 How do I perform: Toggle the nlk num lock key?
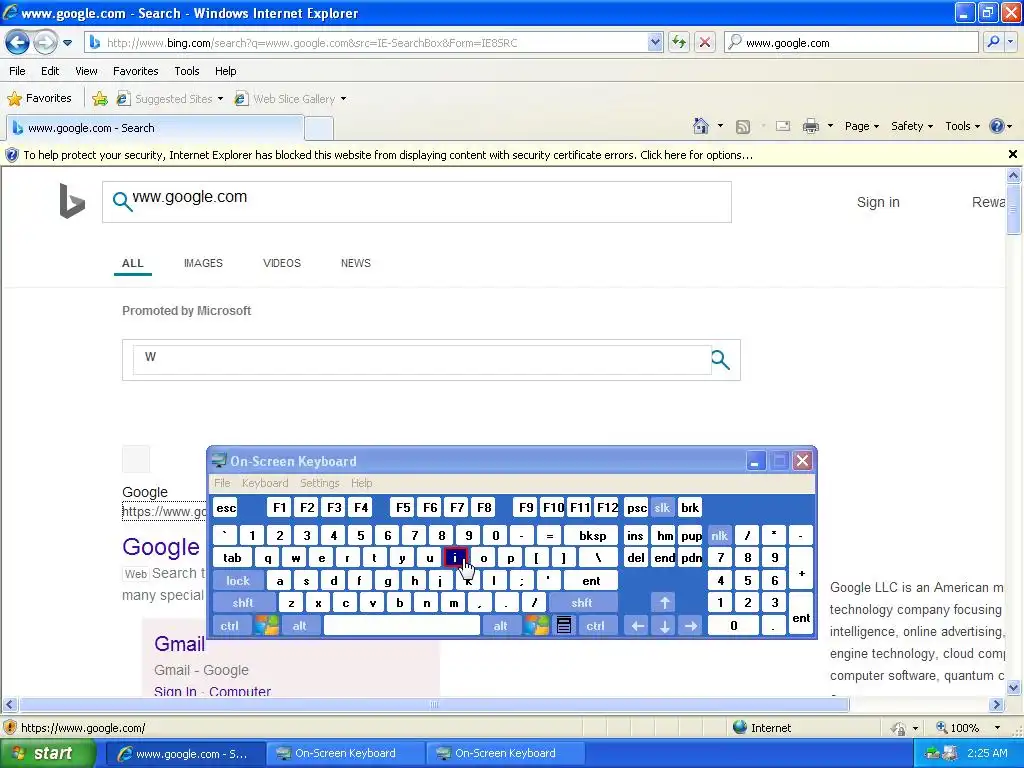(x=719, y=536)
